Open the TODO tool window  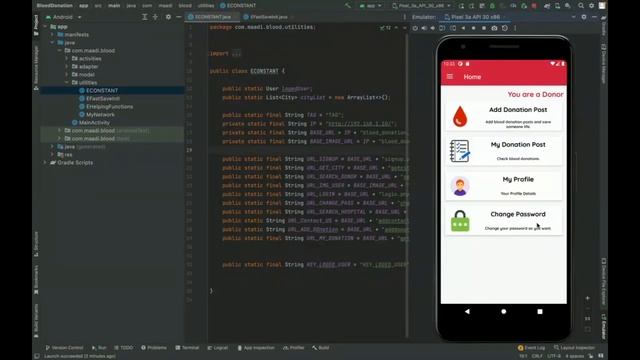pyautogui.click(x=124, y=348)
